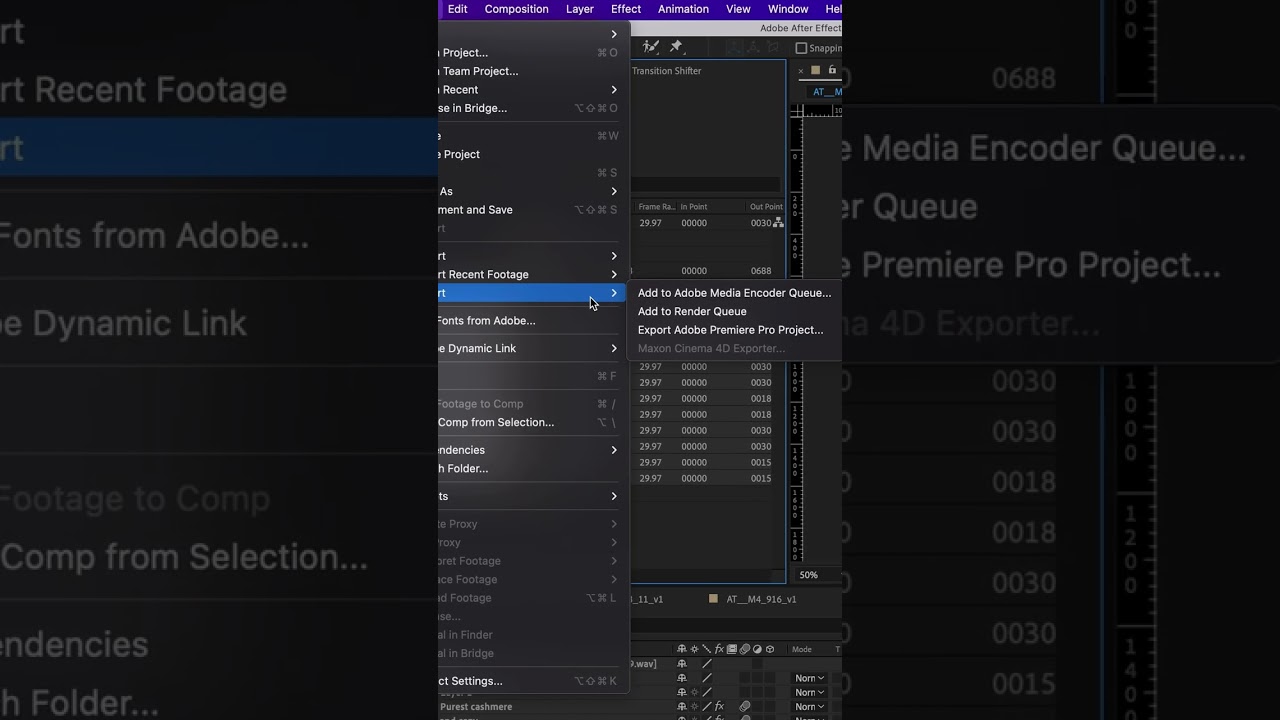The height and width of the screenshot is (720, 1280).
Task: Expand the Import Recent Footage submenu arrow
Action: [x=614, y=274]
